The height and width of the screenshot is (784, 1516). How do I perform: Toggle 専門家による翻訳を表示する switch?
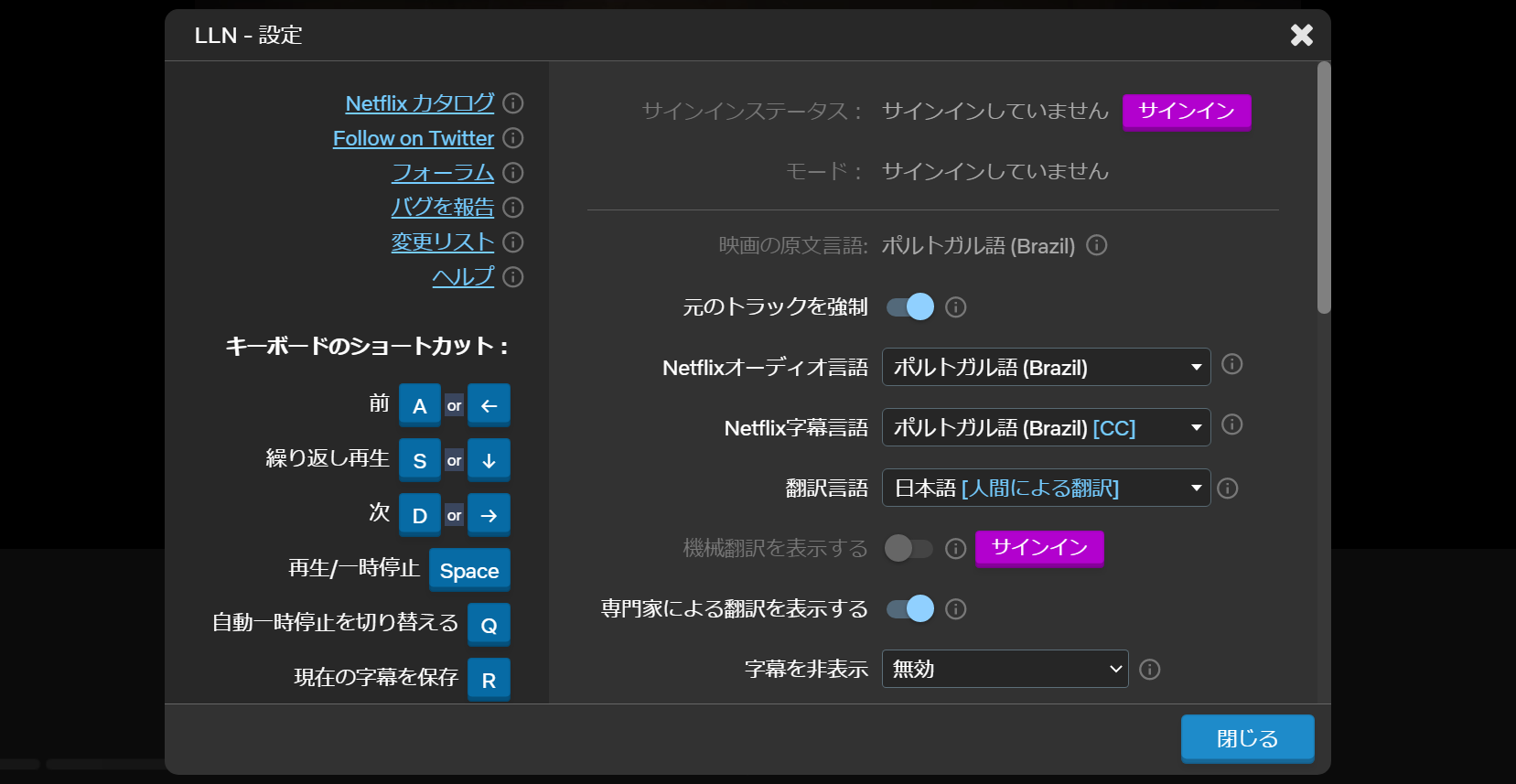click(x=910, y=608)
